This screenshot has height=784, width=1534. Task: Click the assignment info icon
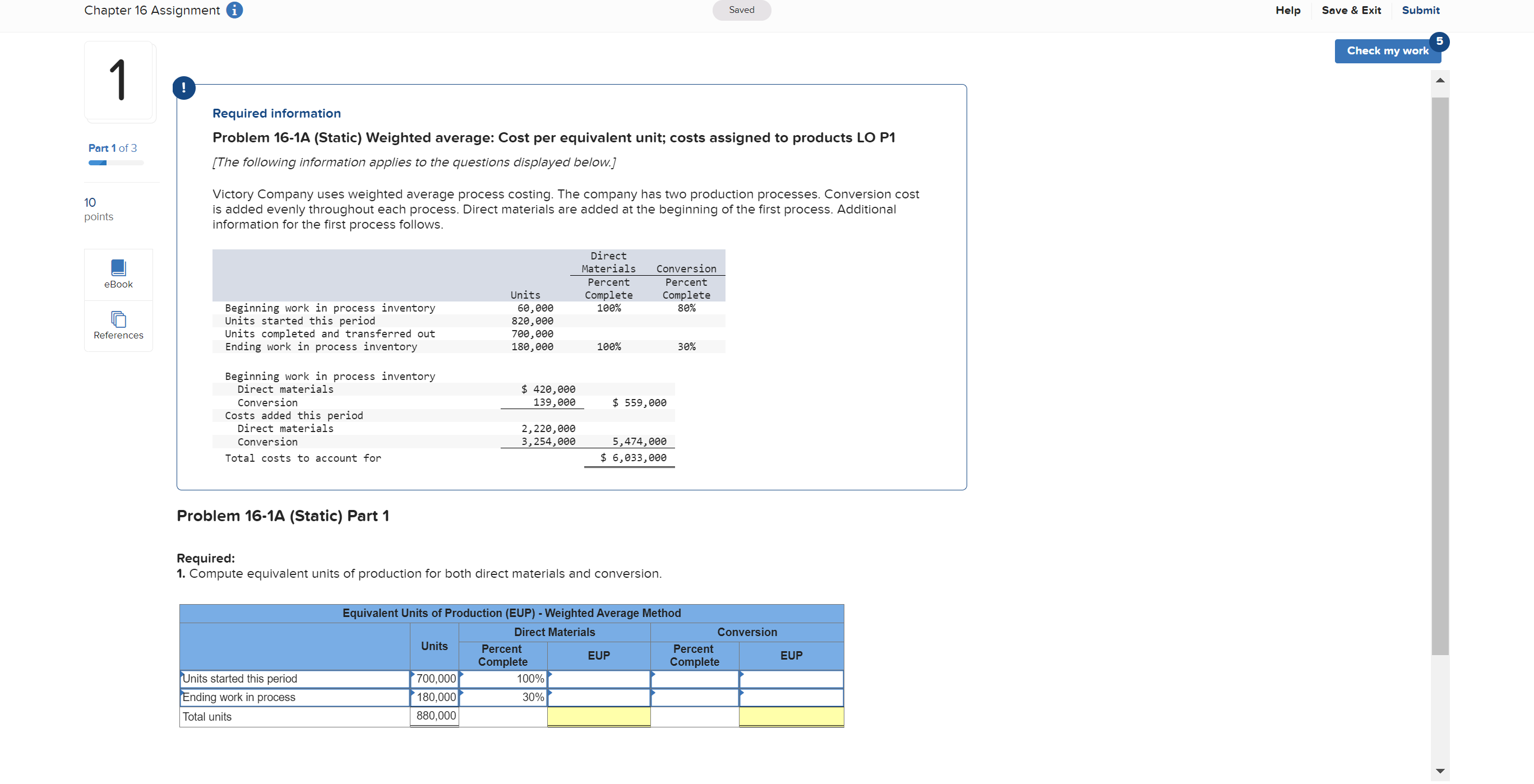tap(234, 10)
